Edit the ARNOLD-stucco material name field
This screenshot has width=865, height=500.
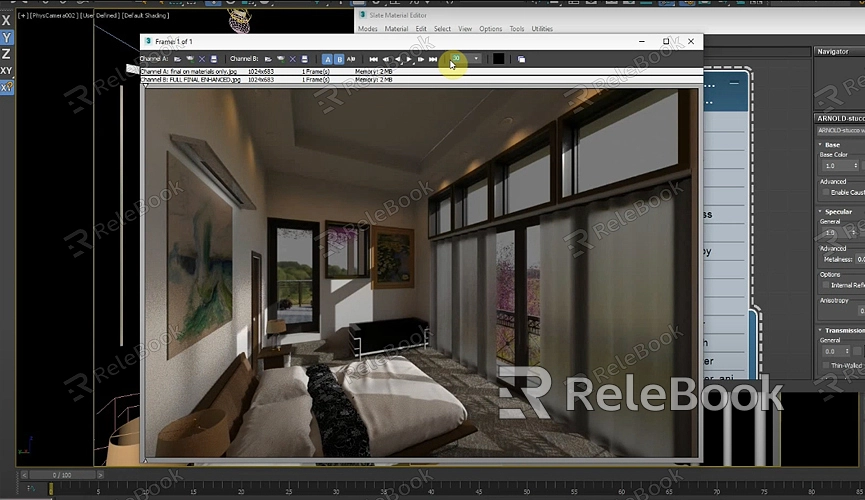point(841,130)
